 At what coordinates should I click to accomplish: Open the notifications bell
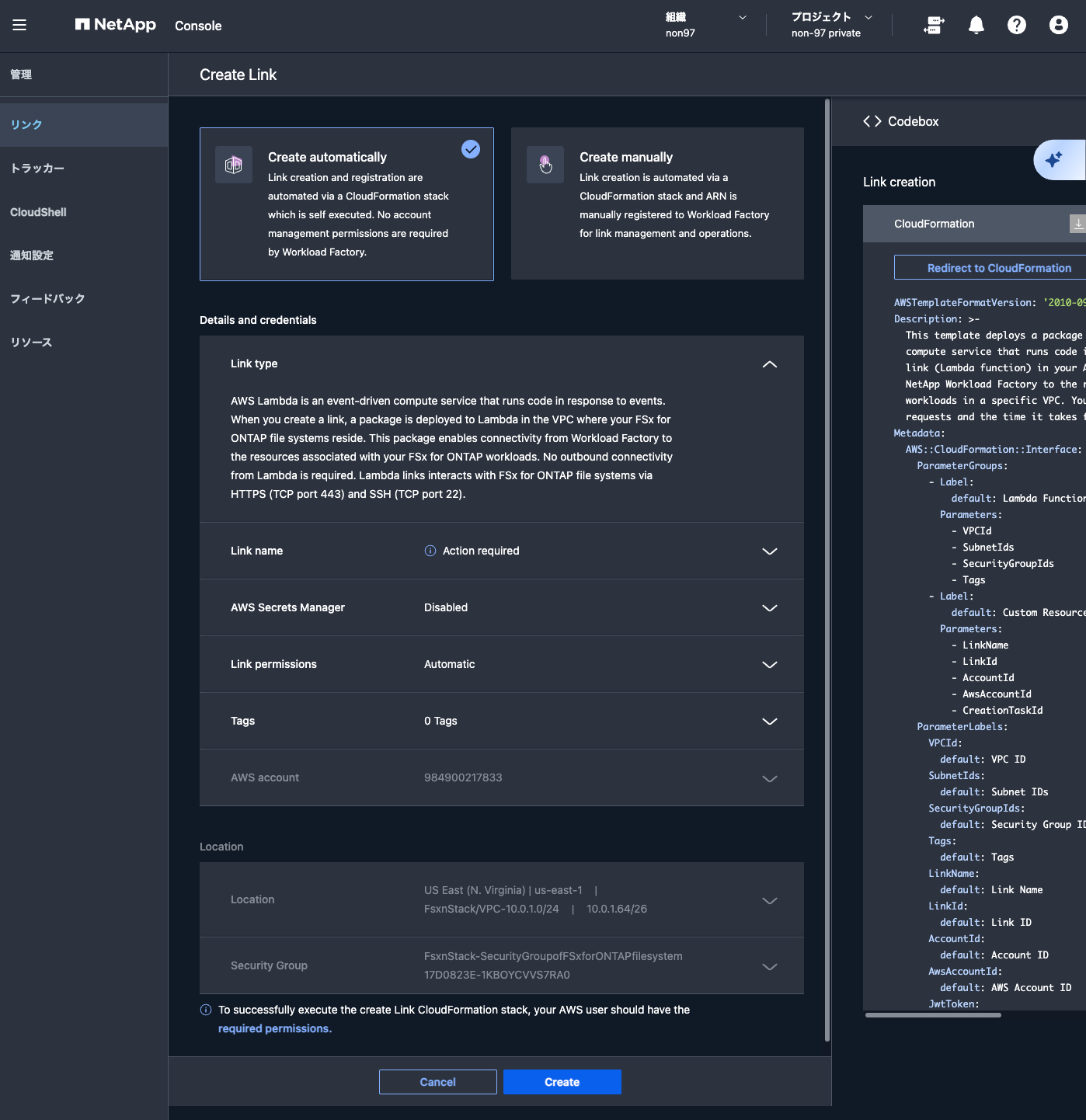[x=976, y=26]
